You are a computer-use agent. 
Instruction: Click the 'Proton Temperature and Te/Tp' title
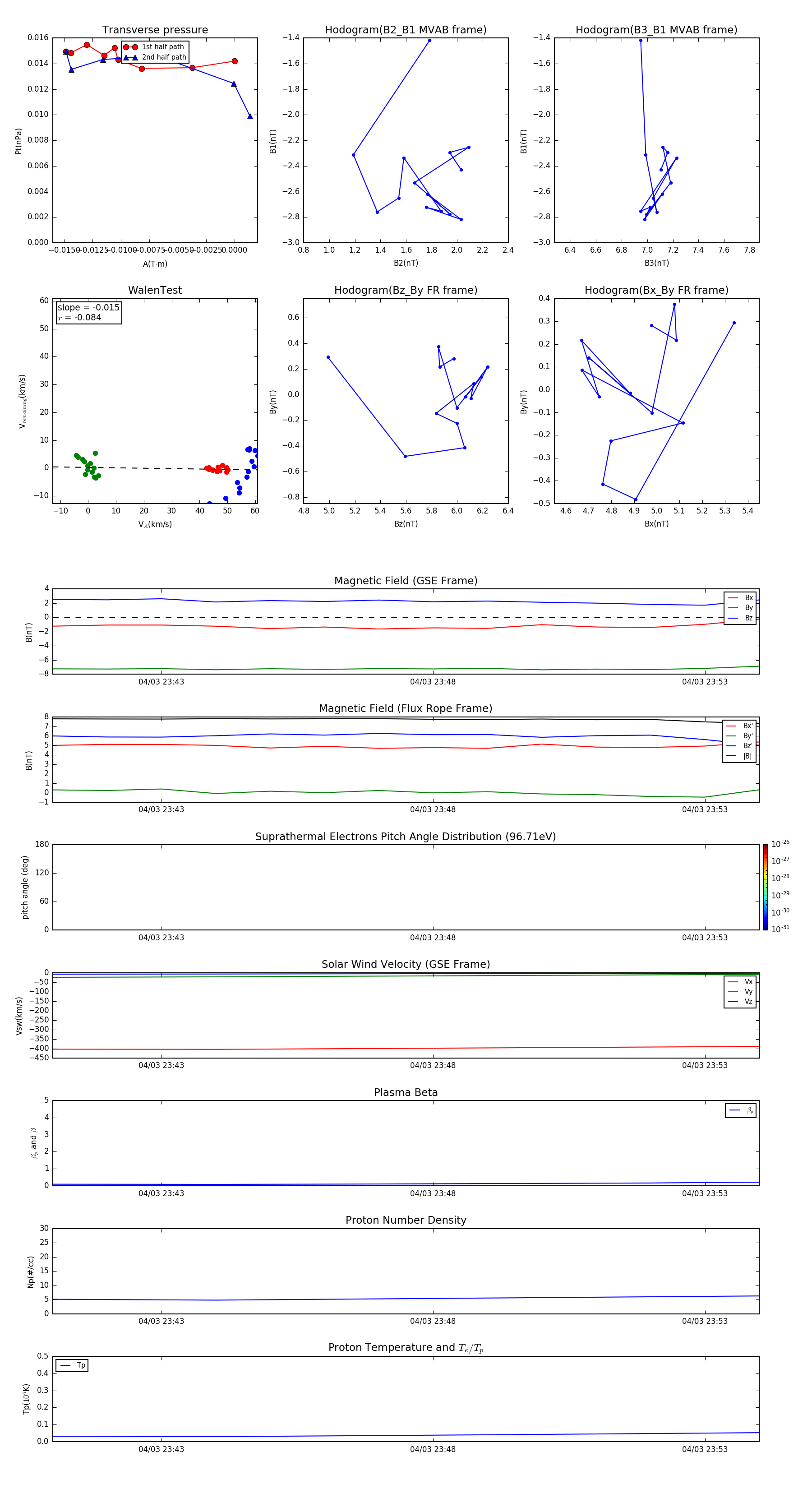point(406,1347)
